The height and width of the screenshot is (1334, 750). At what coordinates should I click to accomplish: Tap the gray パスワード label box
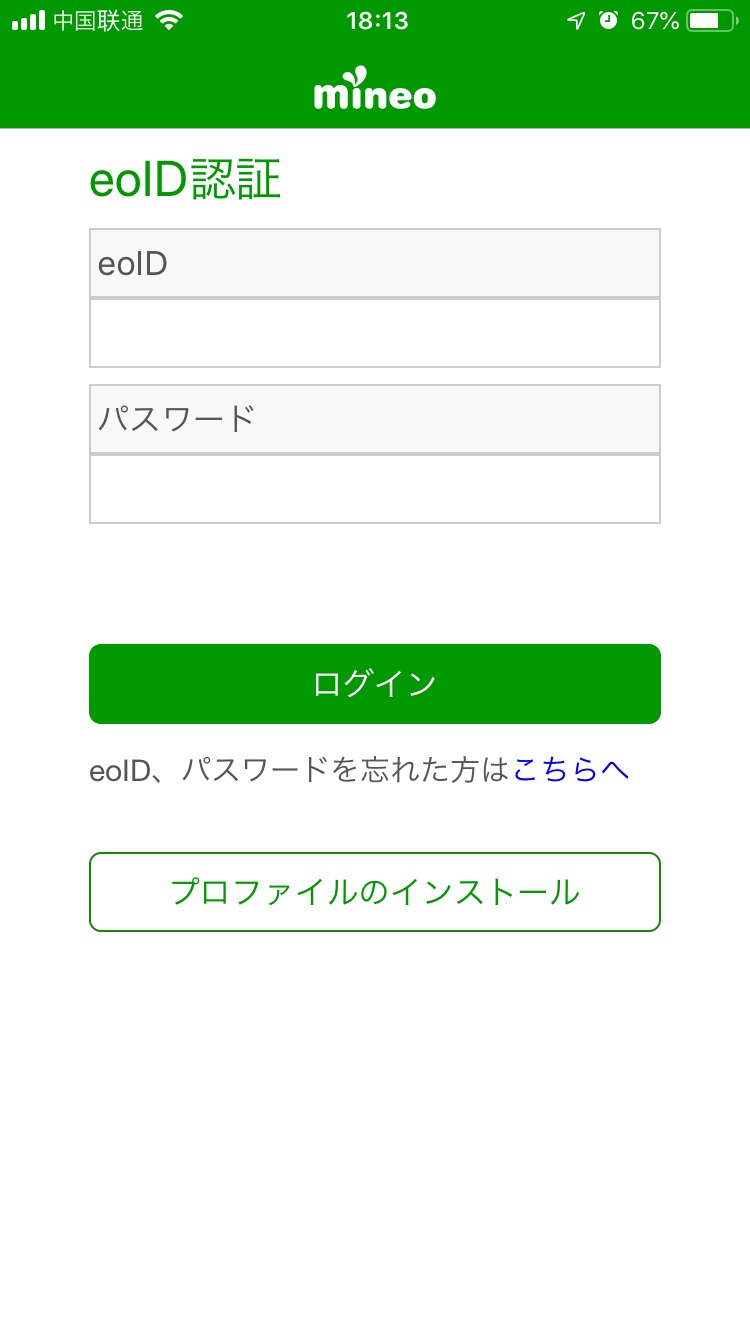click(374, 419)
